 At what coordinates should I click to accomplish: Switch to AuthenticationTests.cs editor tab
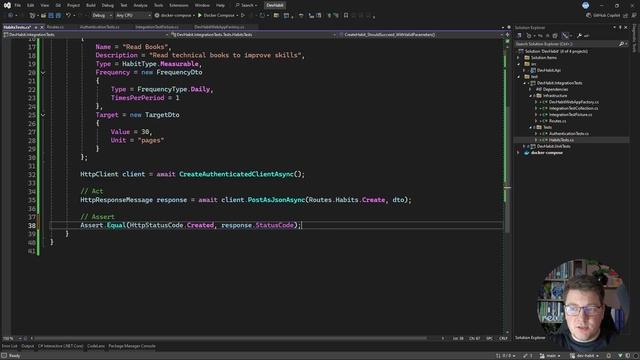tap(100, 27)
